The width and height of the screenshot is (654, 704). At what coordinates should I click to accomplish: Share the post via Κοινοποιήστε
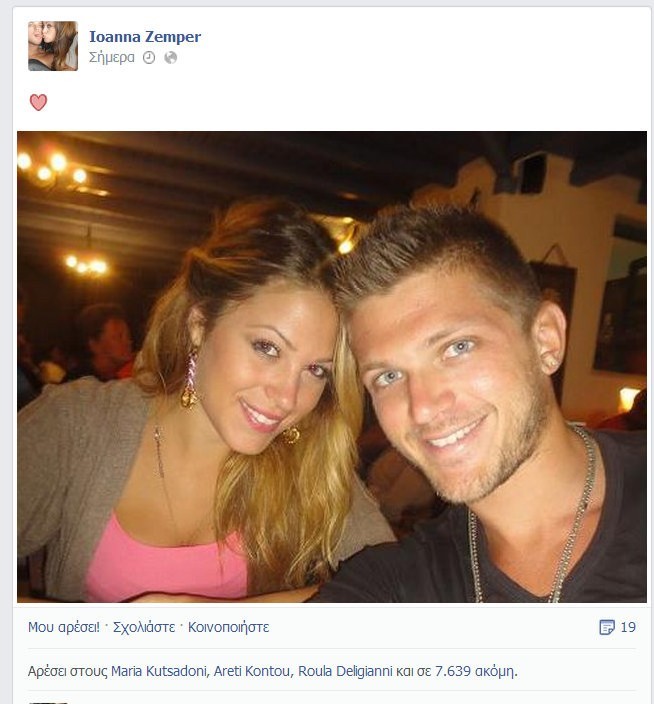coord(228,627)
